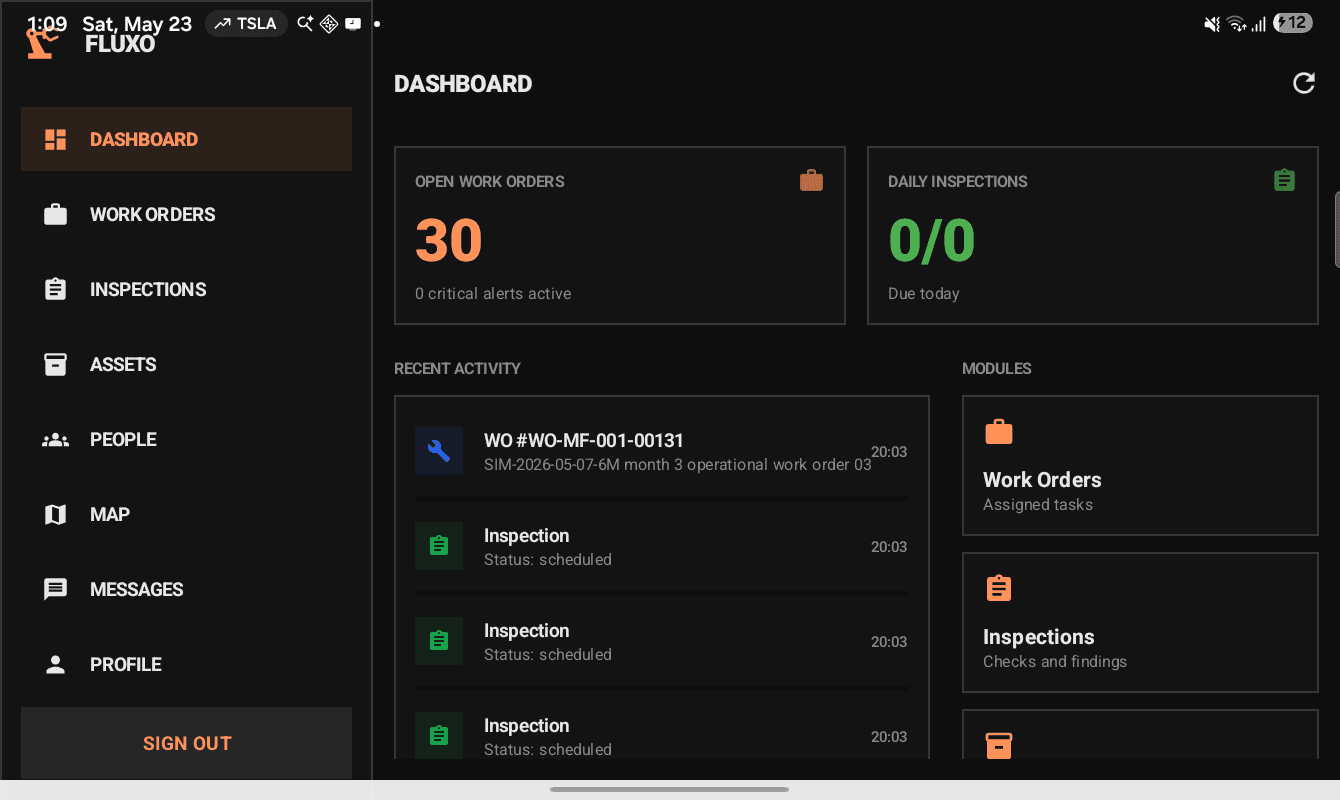The height and width of the screenshot is (800, 1340).
Task: Click the Assets archive box icon in sidebar
Action: [56, 364]
